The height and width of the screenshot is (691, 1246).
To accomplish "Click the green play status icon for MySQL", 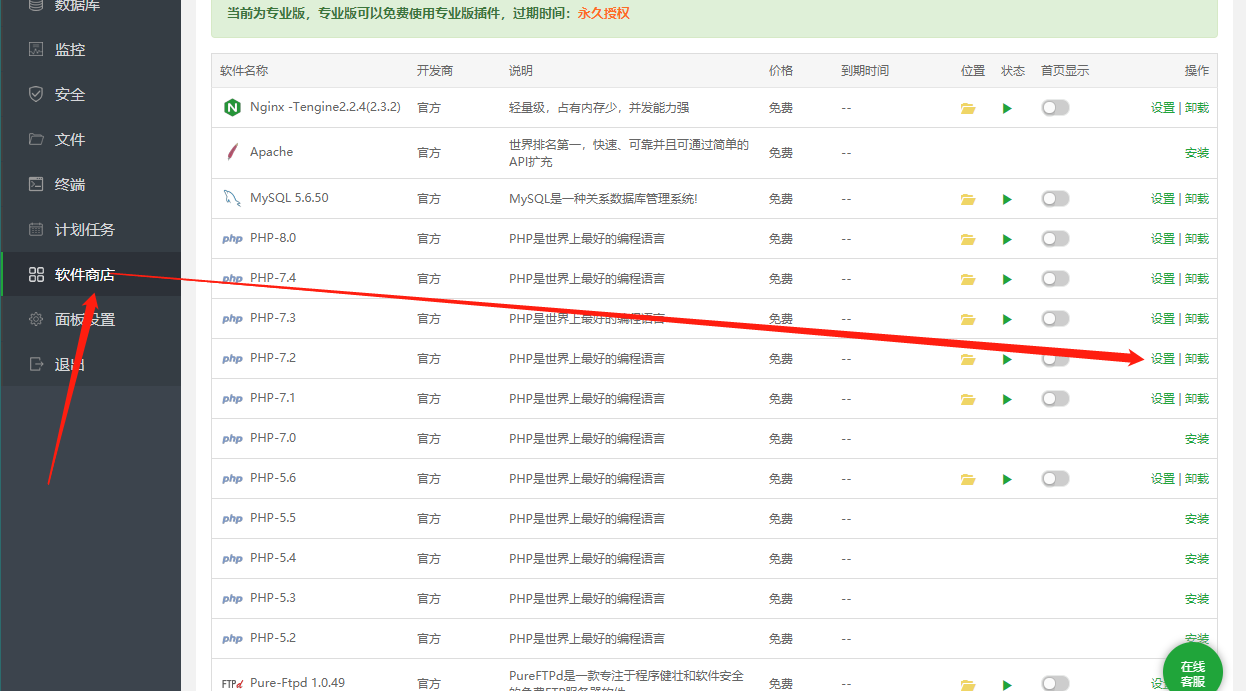I will point(1007,199).
